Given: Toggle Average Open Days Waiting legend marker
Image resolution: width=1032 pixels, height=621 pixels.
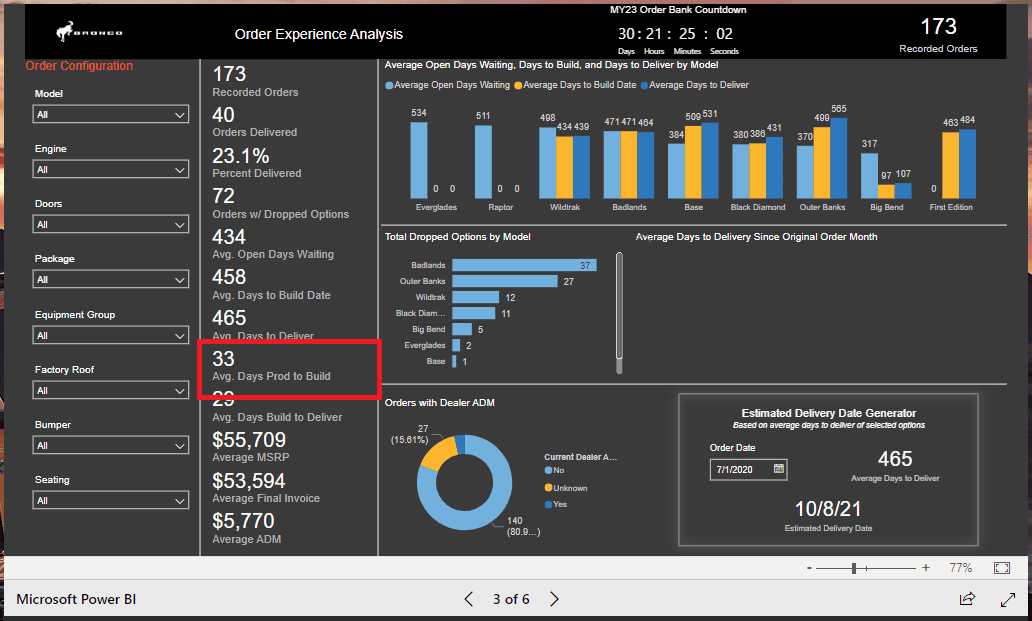Looking at the screenshot, I should [389, 86].
